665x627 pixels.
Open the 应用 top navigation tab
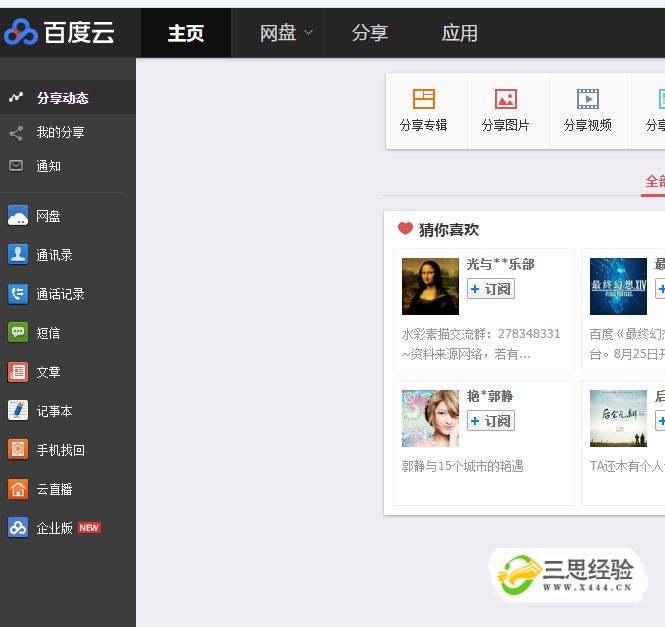coord(460,33)
